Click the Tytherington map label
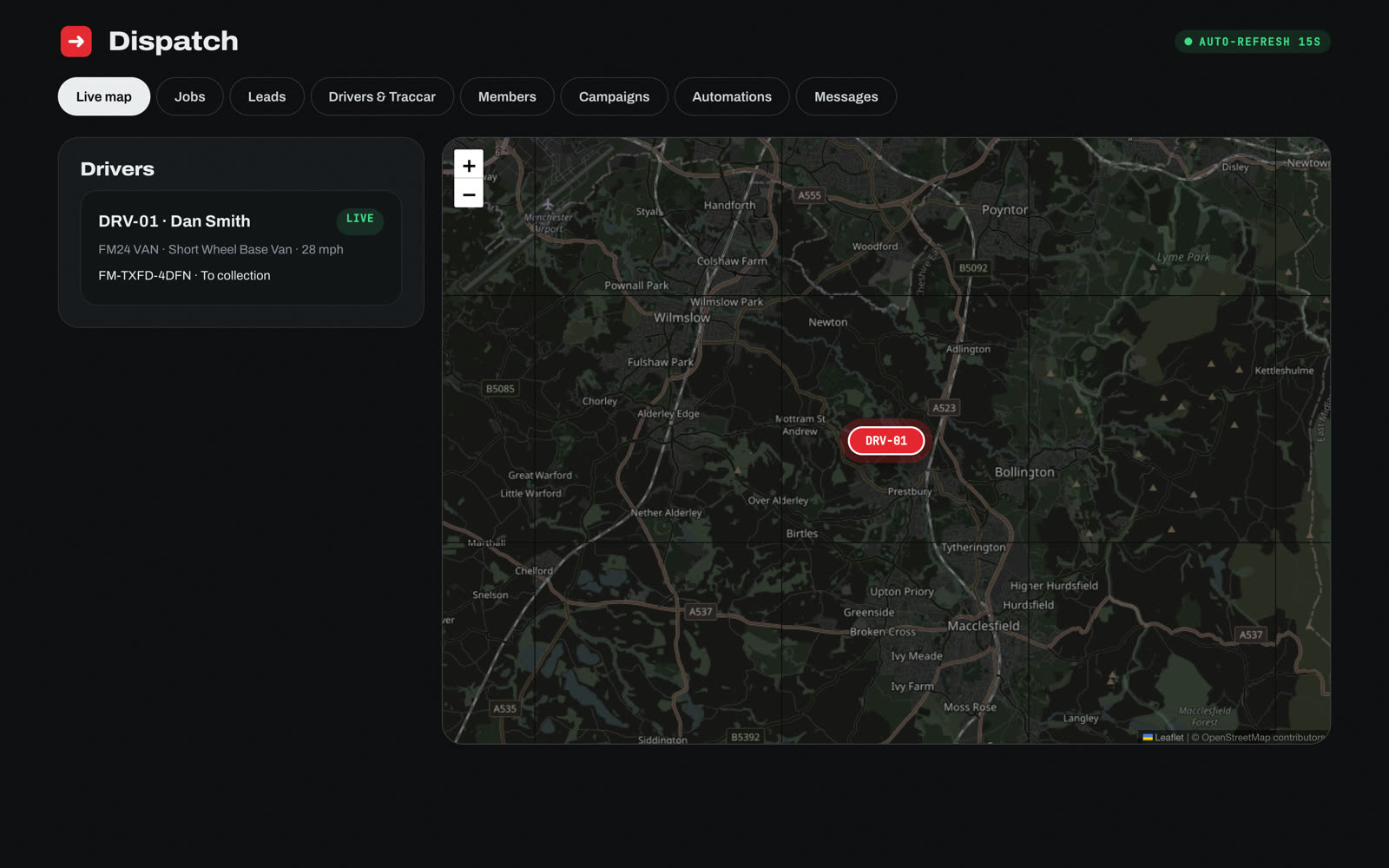 point(973,548)
